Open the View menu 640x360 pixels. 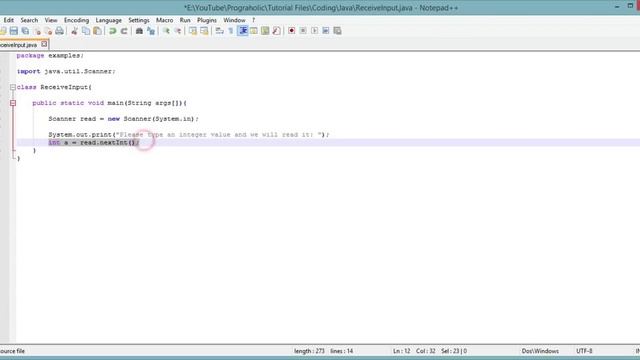pos(51,20)
